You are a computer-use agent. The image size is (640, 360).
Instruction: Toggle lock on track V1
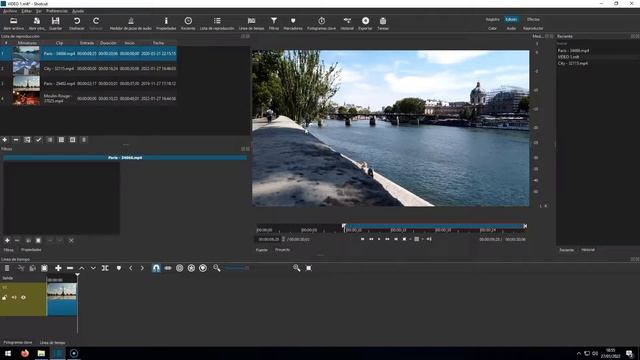[x=4, y=298]
